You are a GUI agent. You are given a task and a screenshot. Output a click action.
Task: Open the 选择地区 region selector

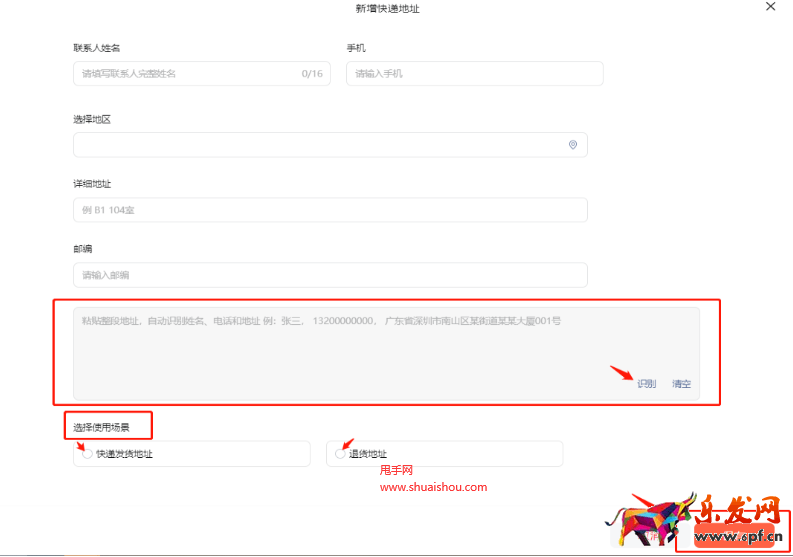pyautogui.click(x=320, y=145)
